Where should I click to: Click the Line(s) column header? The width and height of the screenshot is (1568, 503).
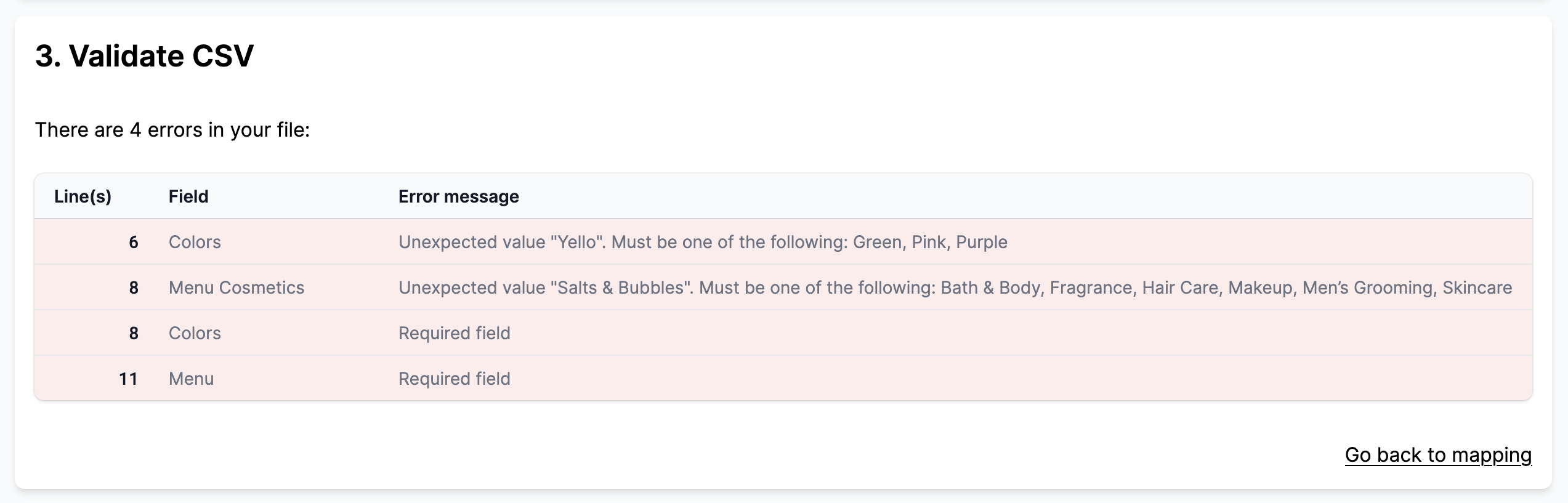coord(83,196)
